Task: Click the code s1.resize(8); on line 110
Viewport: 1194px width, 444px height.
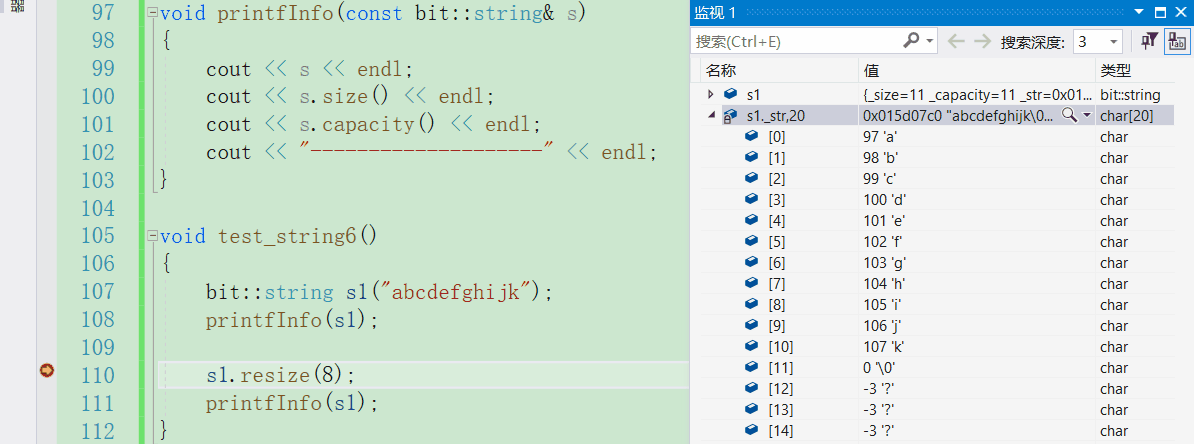Action: tap(281, 375)
